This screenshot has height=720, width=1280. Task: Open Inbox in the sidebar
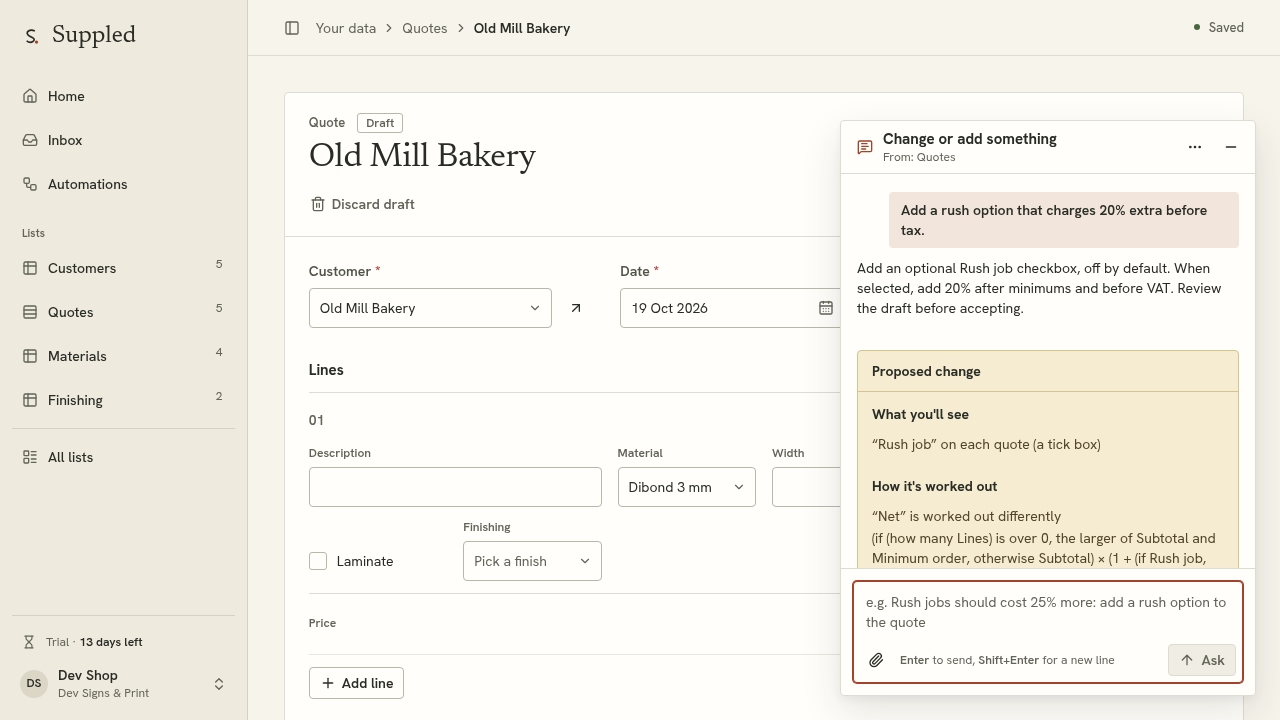point(124,140)
